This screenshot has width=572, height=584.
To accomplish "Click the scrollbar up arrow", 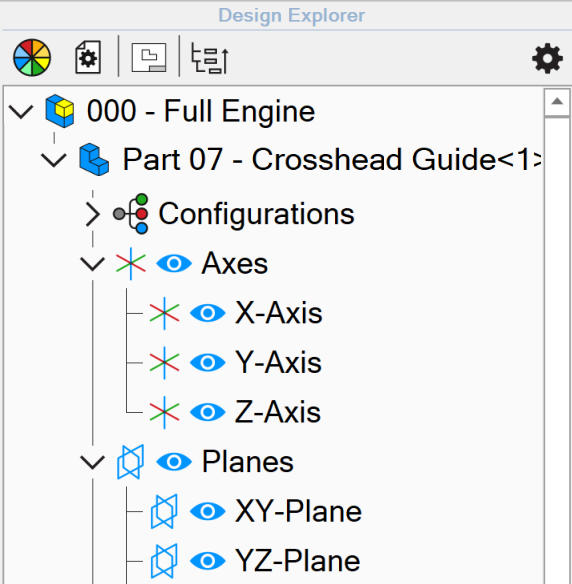I will (x=557, y=101).
